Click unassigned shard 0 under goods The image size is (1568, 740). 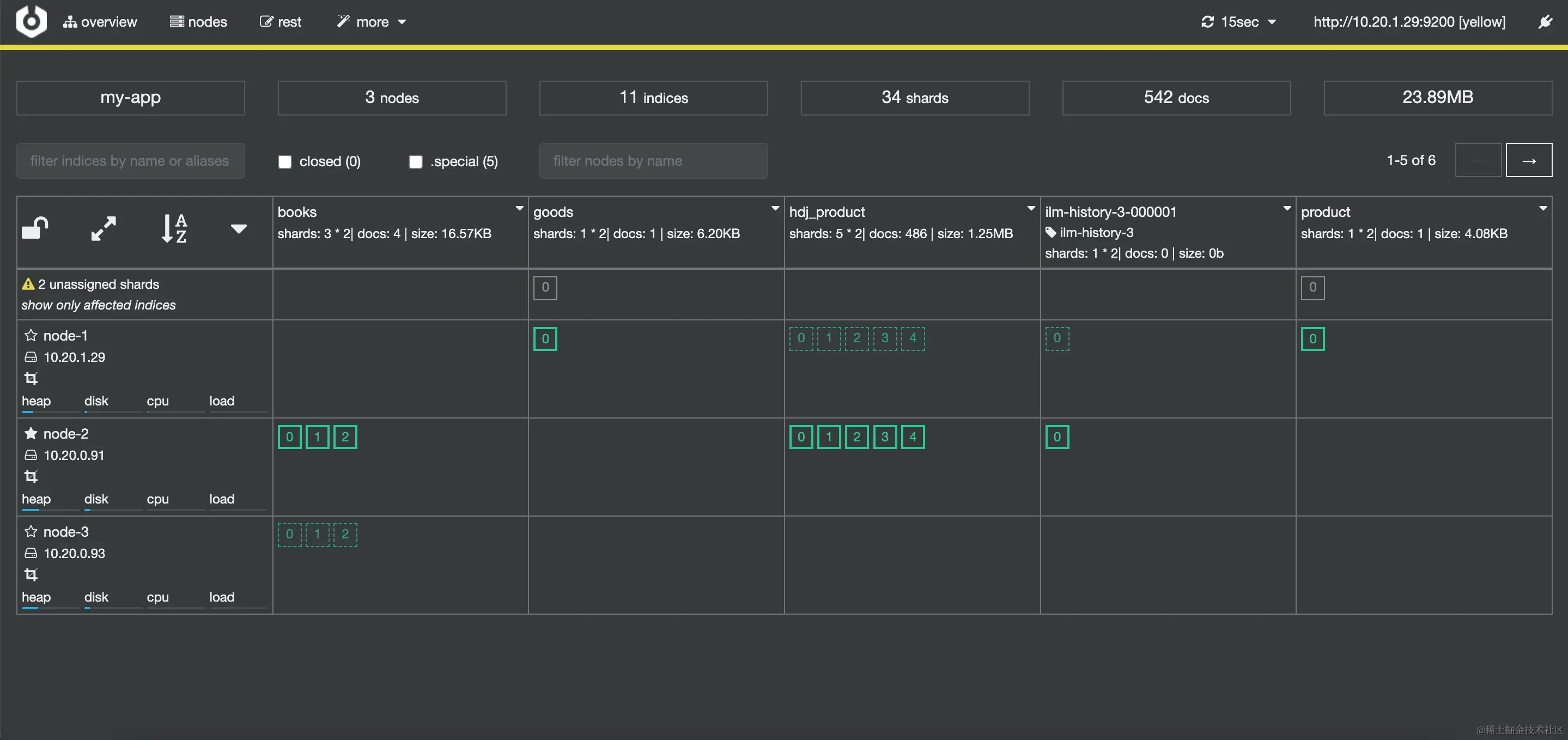pyautogui.click(x=545, y=288)
